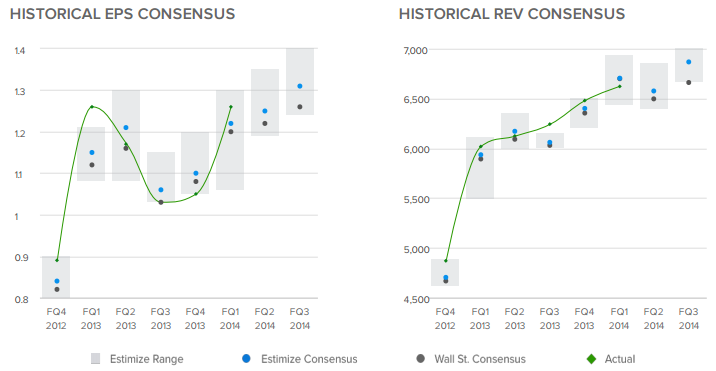Click EPS Estimize consensus dot for FQ2 2013

pos(126,127)
